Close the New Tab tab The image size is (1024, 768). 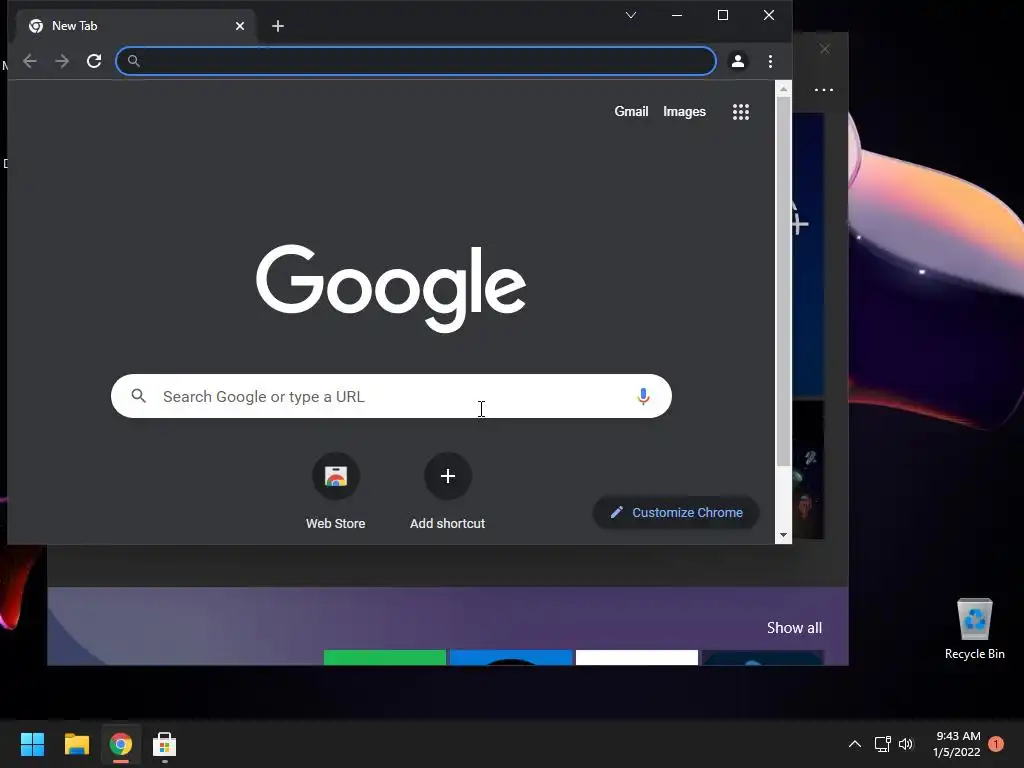pos(240,26)
